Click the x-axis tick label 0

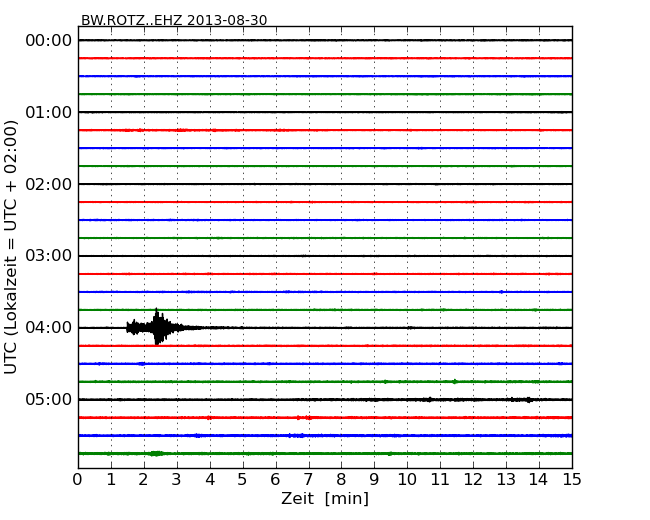click(x=78, y=480)
